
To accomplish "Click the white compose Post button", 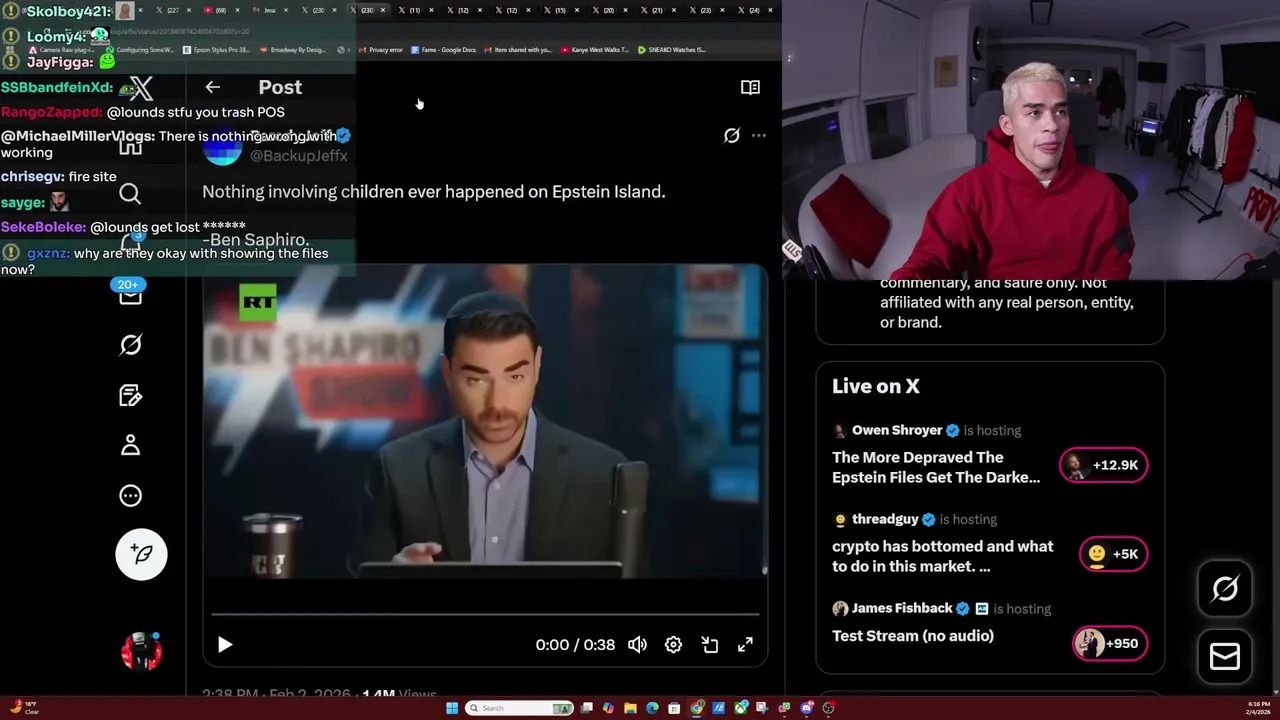I will (x=141, y=554).
